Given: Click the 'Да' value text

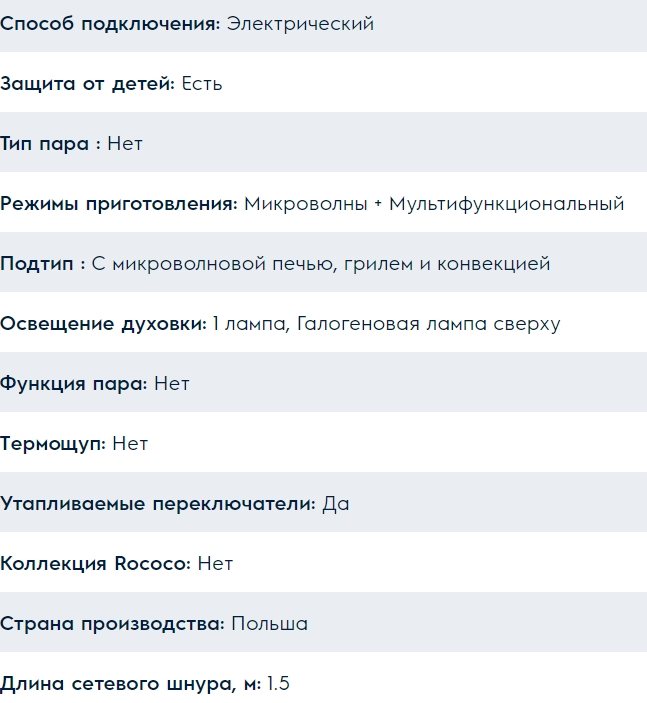Looking at the screenshot, I should tap(336, 504).
